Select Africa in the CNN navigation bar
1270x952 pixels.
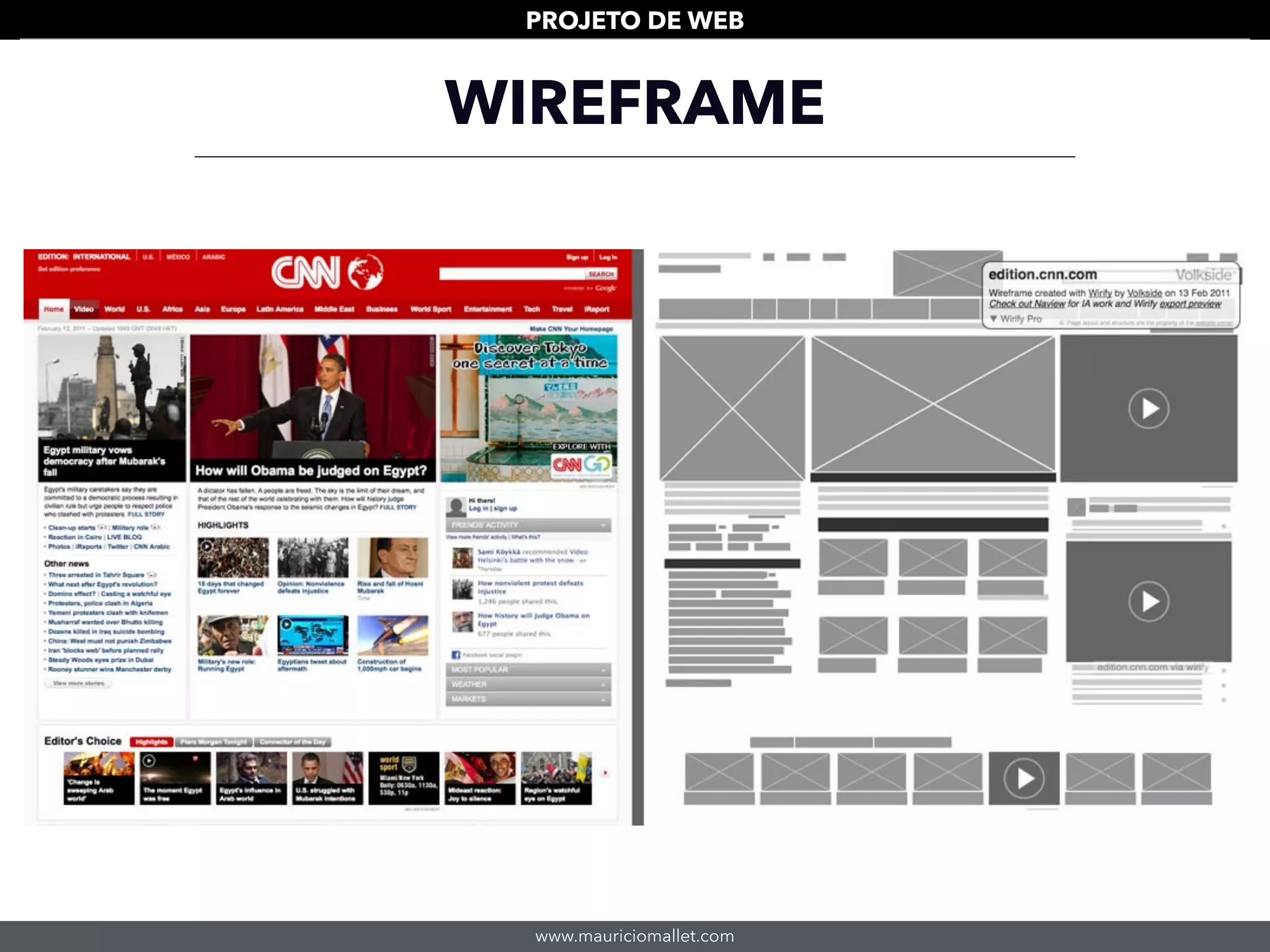click(172, 309)
